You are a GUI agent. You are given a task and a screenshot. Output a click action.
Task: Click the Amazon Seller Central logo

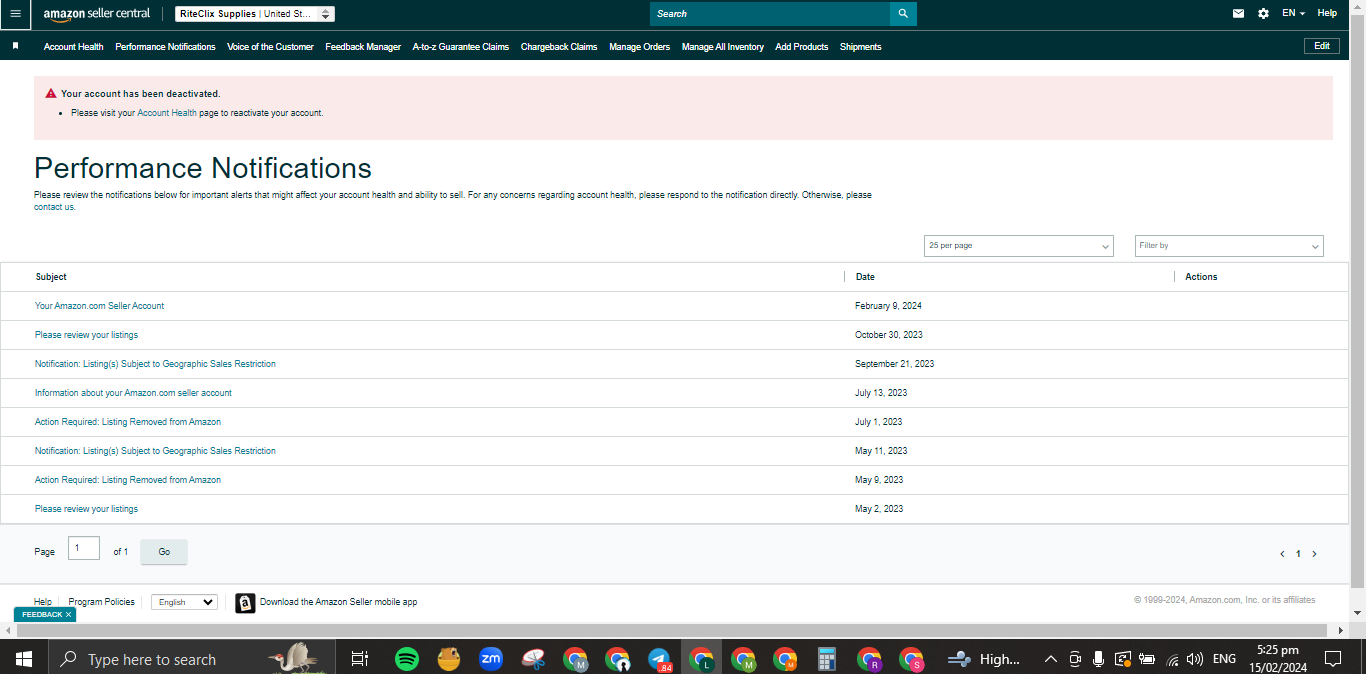tap(96, 14)
